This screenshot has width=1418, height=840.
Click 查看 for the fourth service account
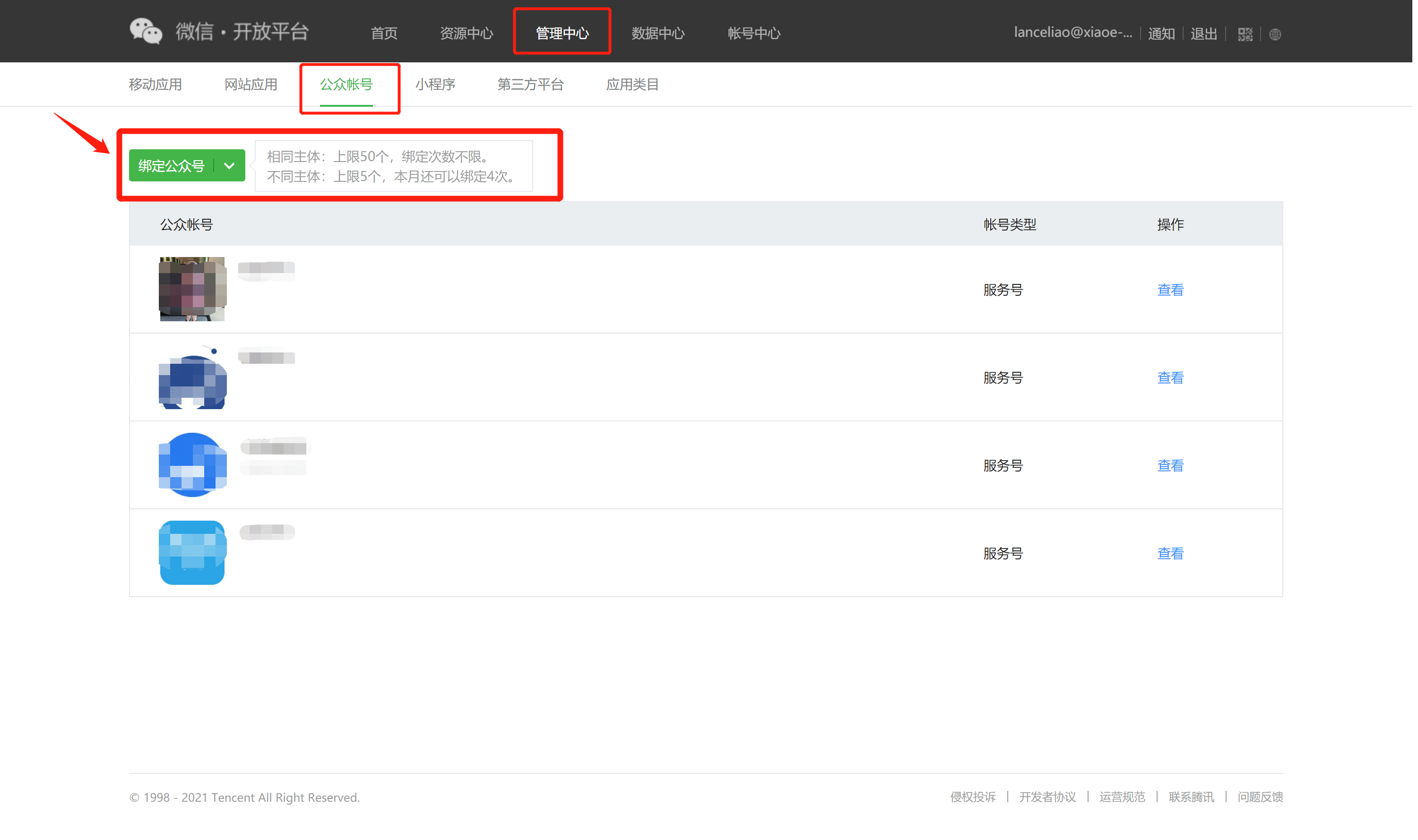coord(1175,556)
